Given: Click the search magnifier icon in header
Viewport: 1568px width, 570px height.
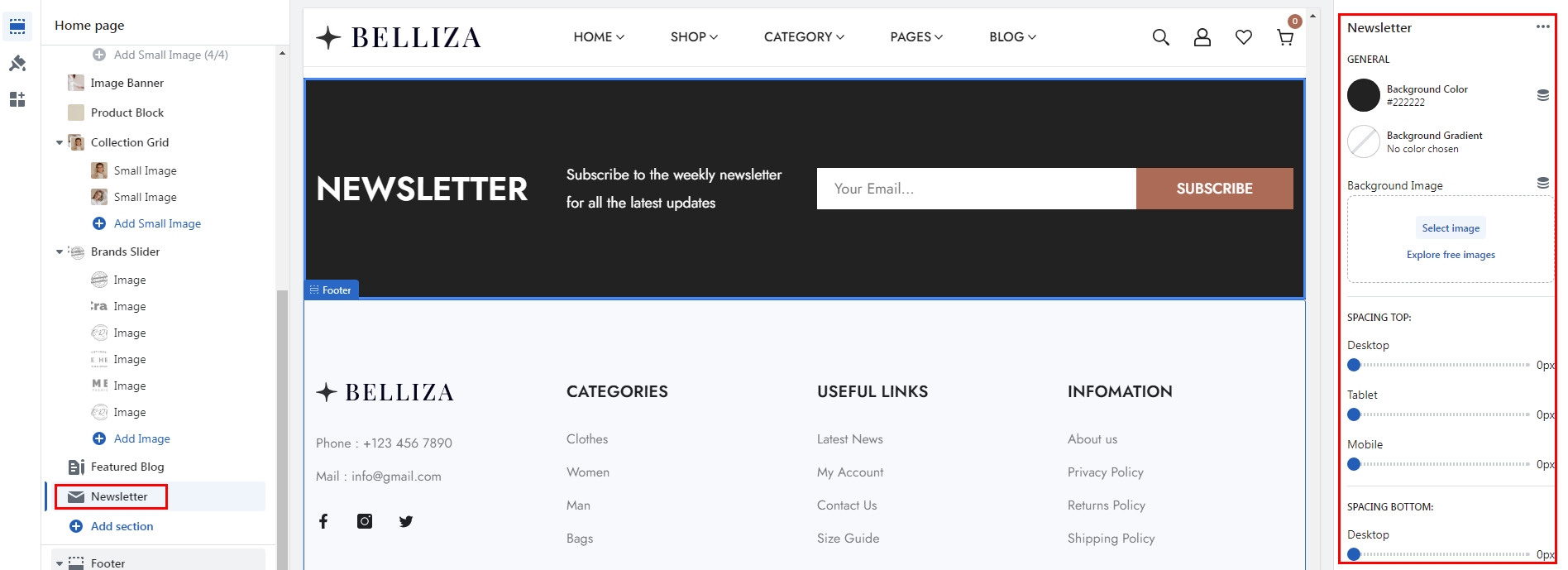Looking at the screenshot, I should point(1160,37).
